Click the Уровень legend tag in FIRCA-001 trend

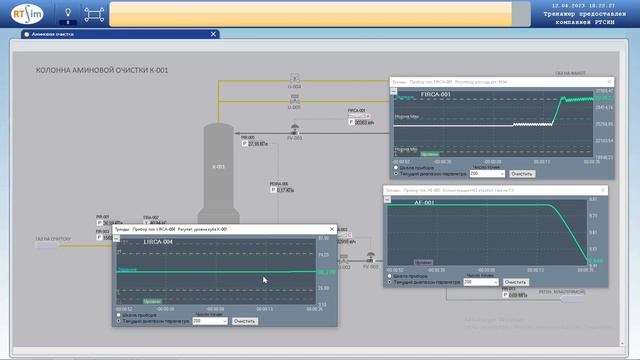click(x=429, y=154)
